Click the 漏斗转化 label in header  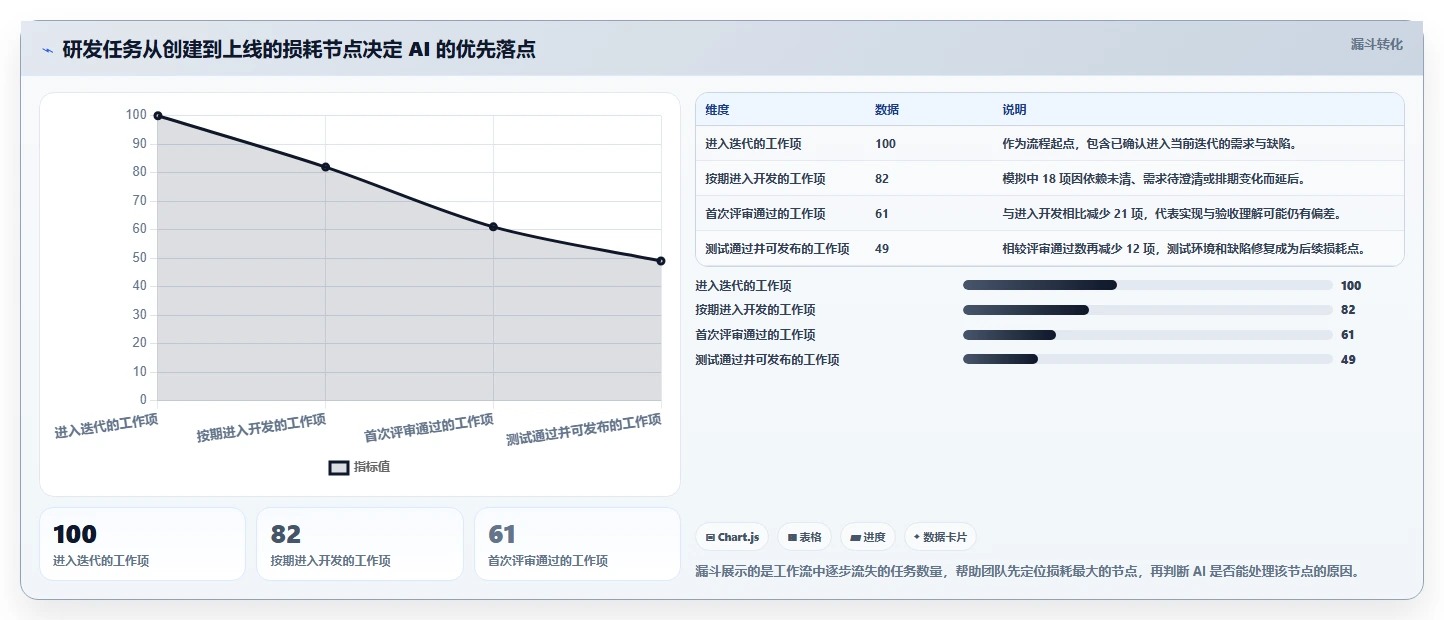click(1376, 45)
